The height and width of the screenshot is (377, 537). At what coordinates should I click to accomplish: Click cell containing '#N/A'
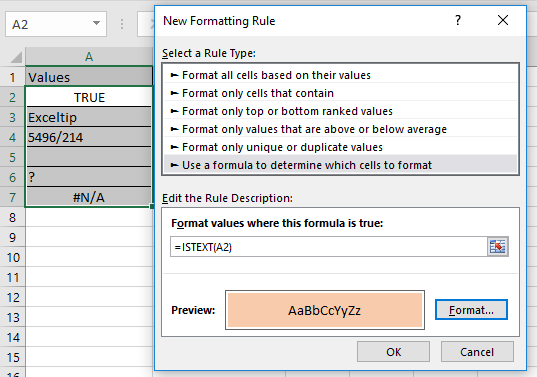tap(89, 197)
